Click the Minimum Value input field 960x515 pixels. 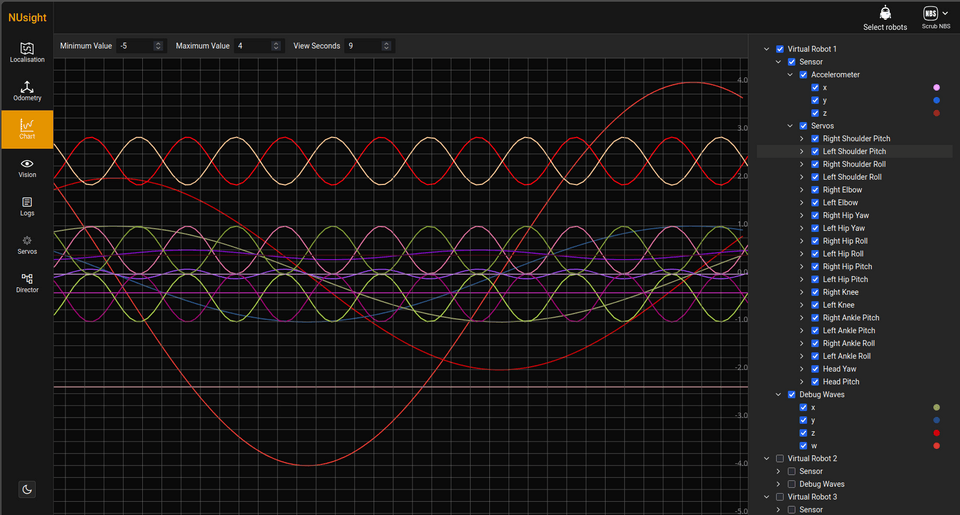tap(141, 46)
